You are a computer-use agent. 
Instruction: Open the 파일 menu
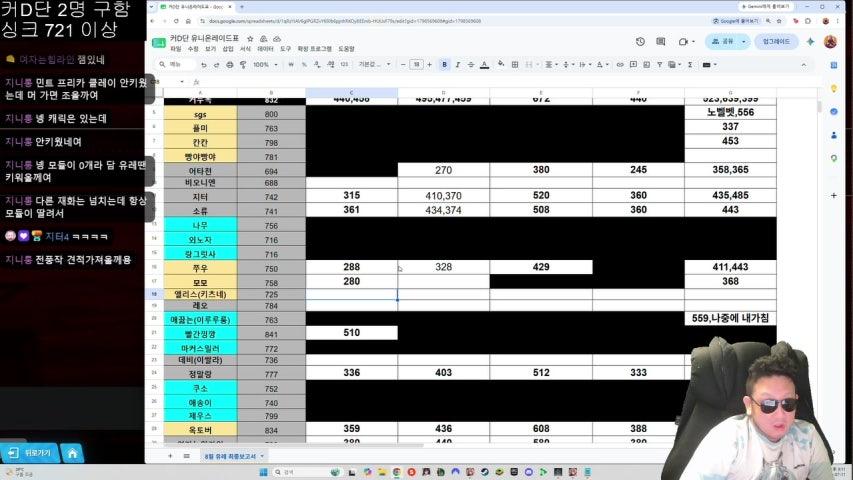[176, 49]
